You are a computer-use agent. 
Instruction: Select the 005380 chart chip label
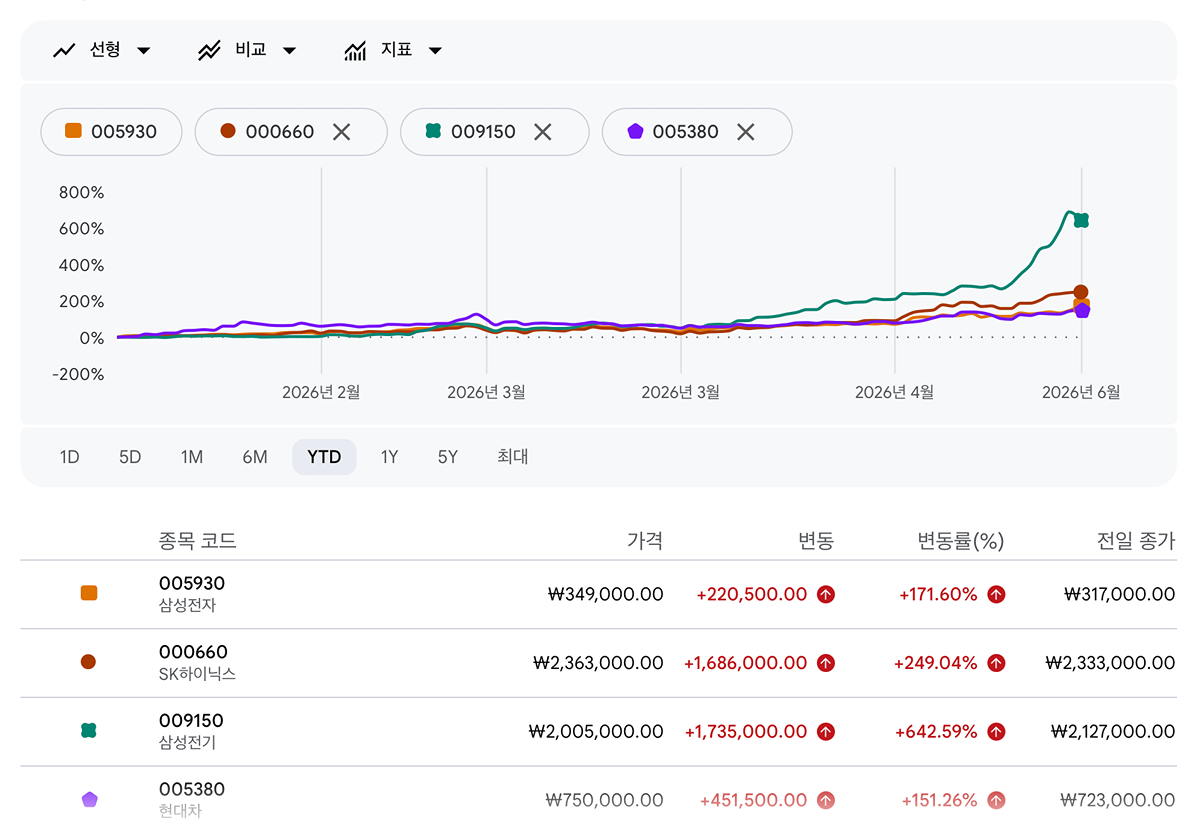685,132
